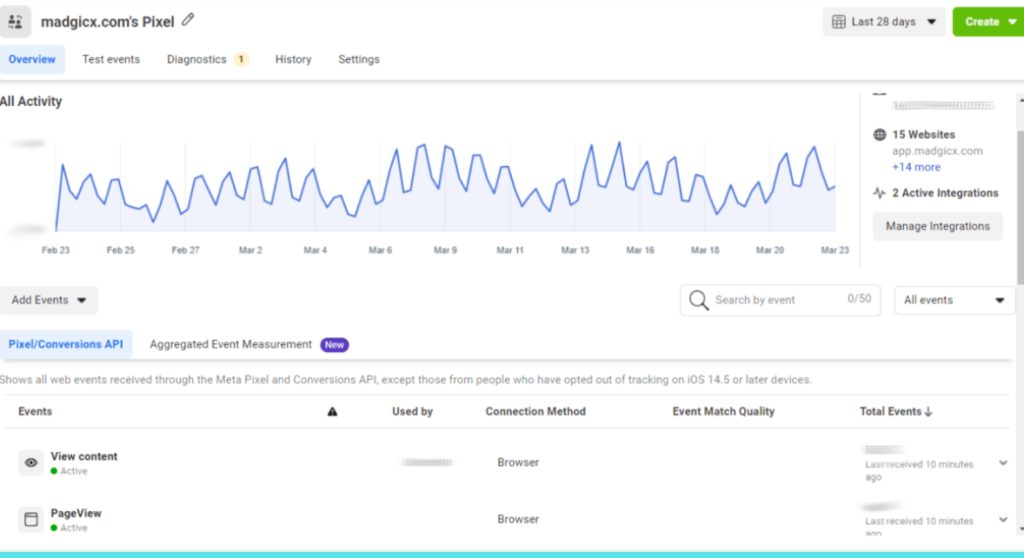Click inside the Search by event field
The height and width of the screenshot is (558, 1024).
780,300
